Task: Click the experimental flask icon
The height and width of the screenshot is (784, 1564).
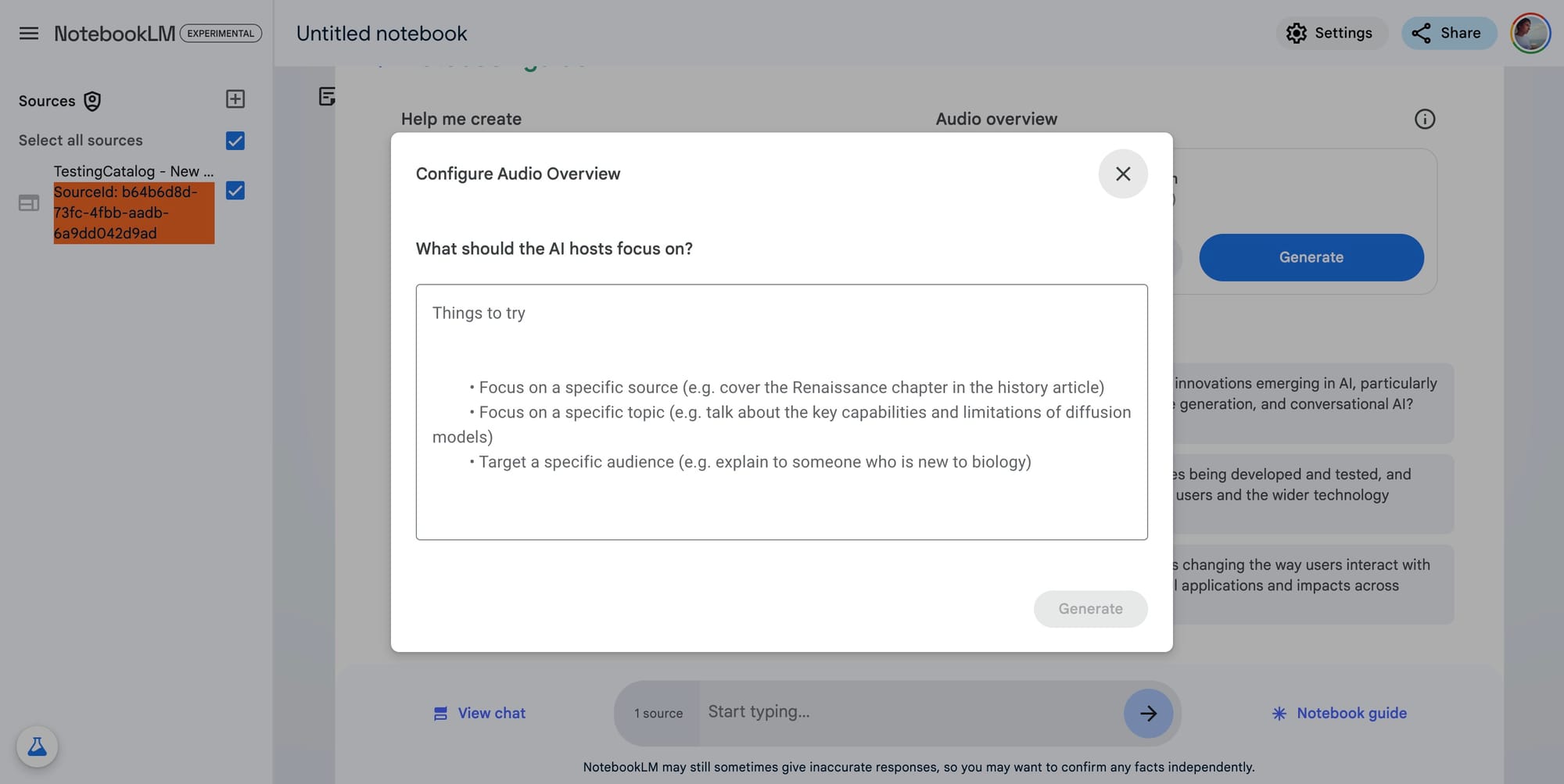Action: (37, 746)
